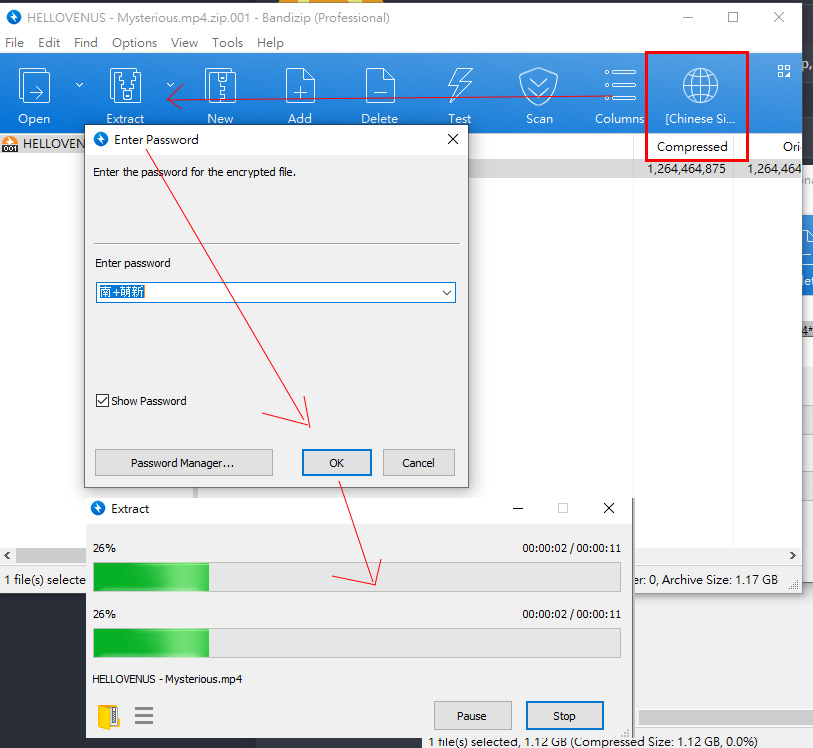Click the list menu icon in Extract window
The height and width of the screenshot is (748, 813).
(x=144, y=715)
